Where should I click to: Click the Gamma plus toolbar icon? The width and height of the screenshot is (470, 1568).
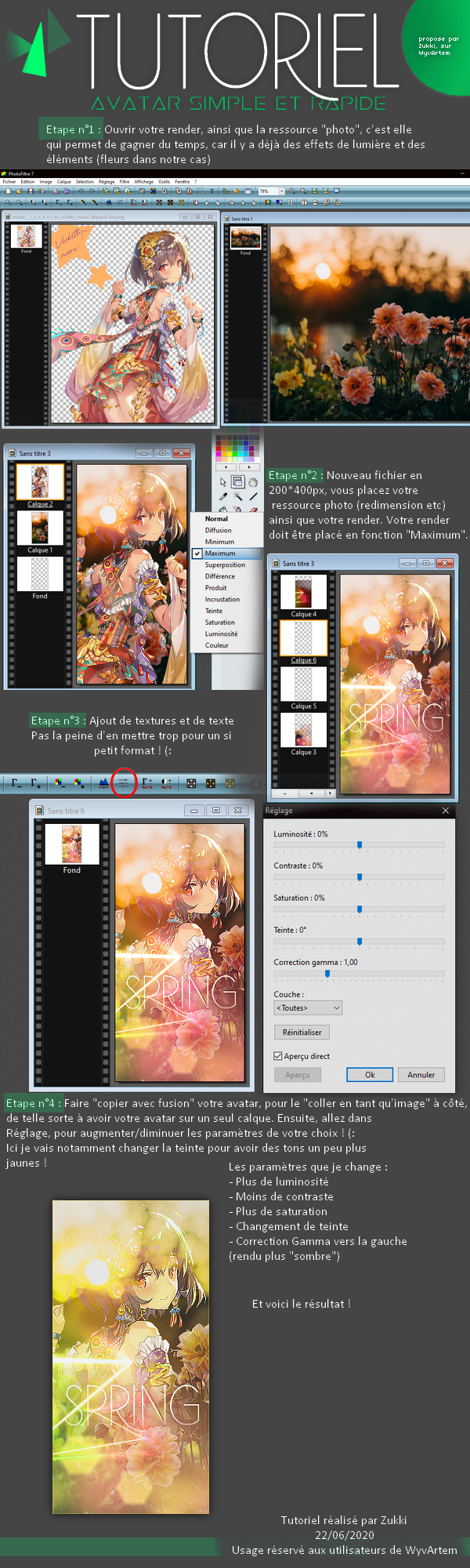(36, 782)
